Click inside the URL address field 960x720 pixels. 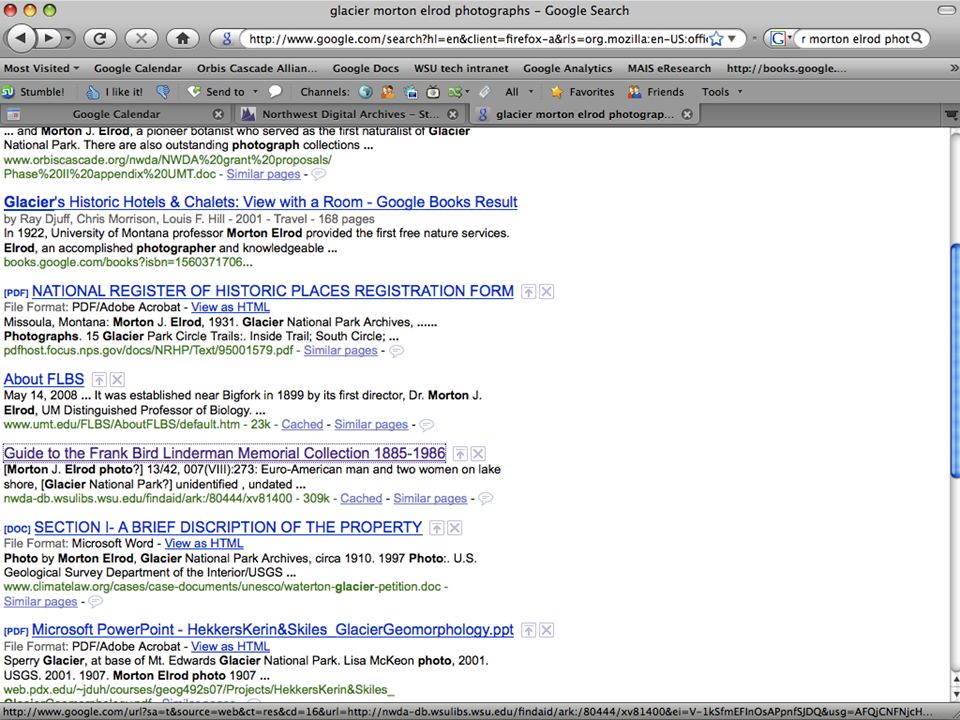coord(478,39)
